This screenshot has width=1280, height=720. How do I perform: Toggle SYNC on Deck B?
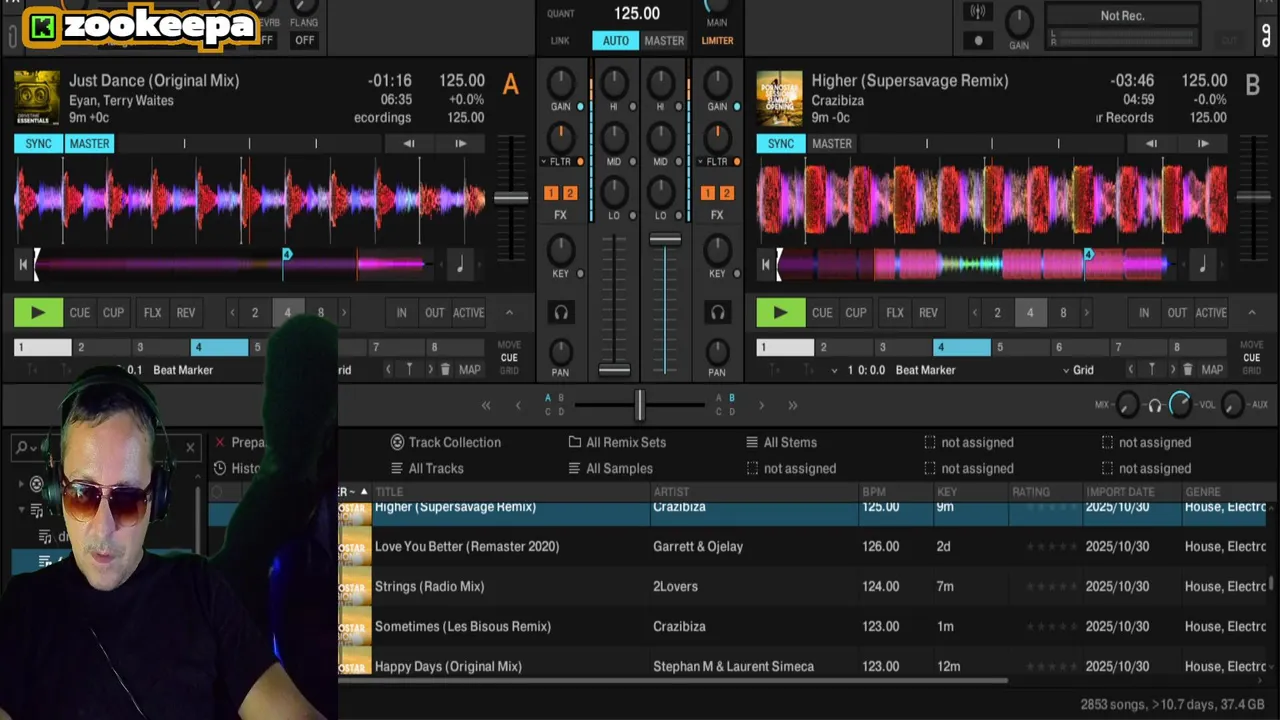click(781, 144)
